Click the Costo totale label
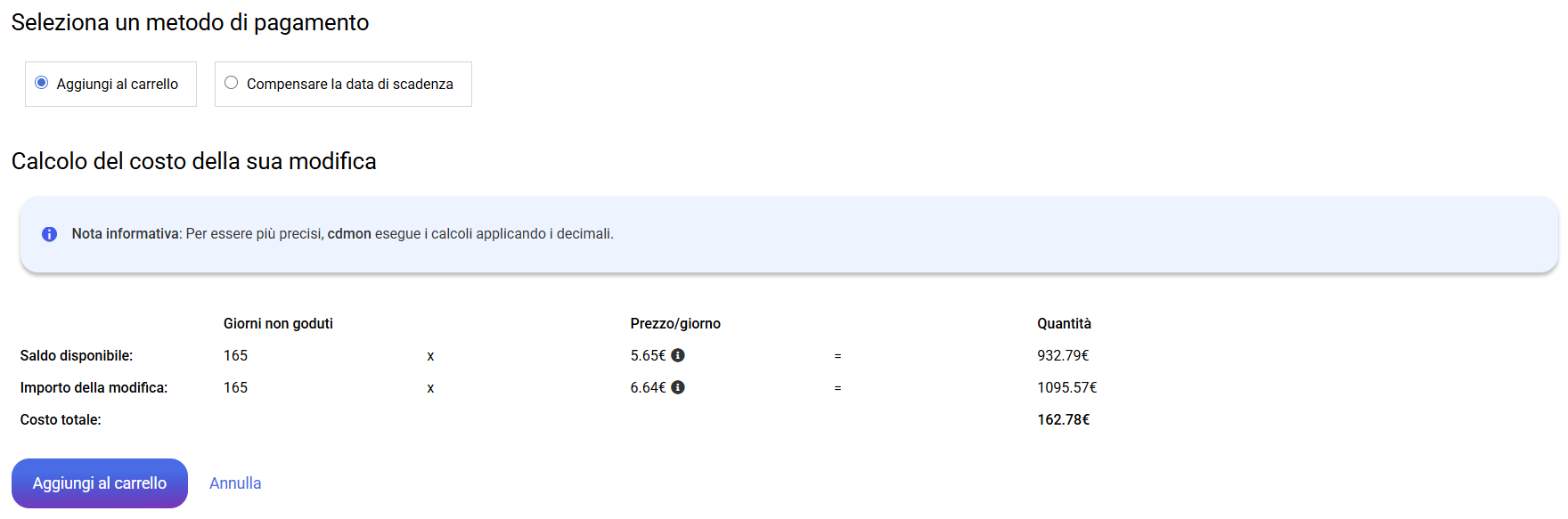This screenshot has width=1568, height=519. click(61, 420)
